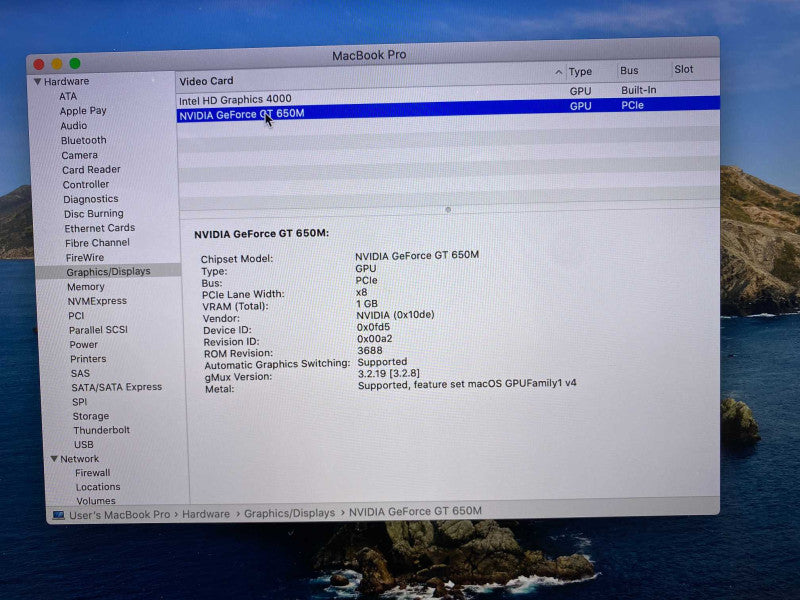The image size is (800, 600).
Task: Click the ROM Revision value 3688
Action: point(369,351)
